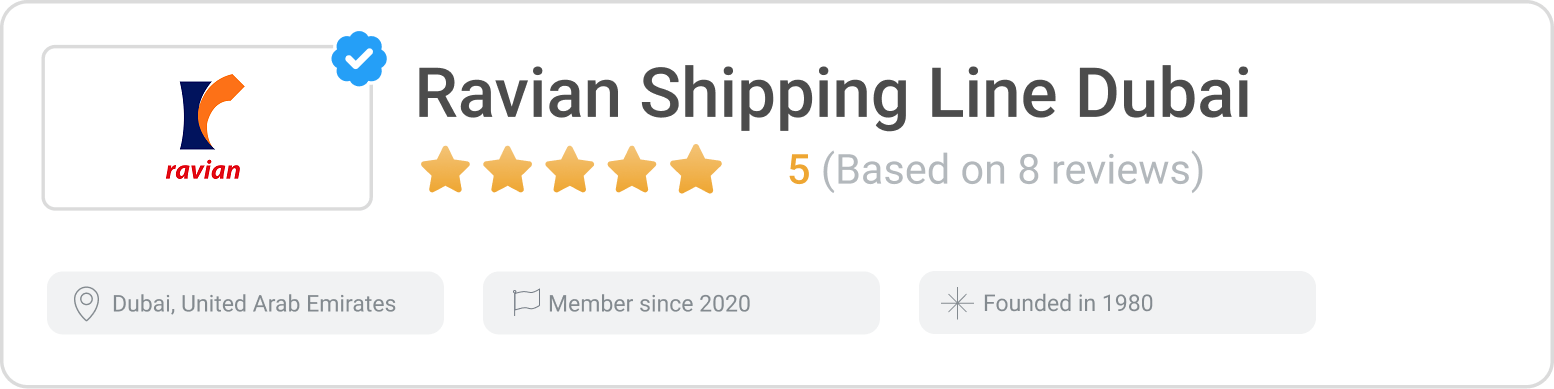1554x389 pixels.
Task: Click the fifth gold rating star
Action: 696,170
